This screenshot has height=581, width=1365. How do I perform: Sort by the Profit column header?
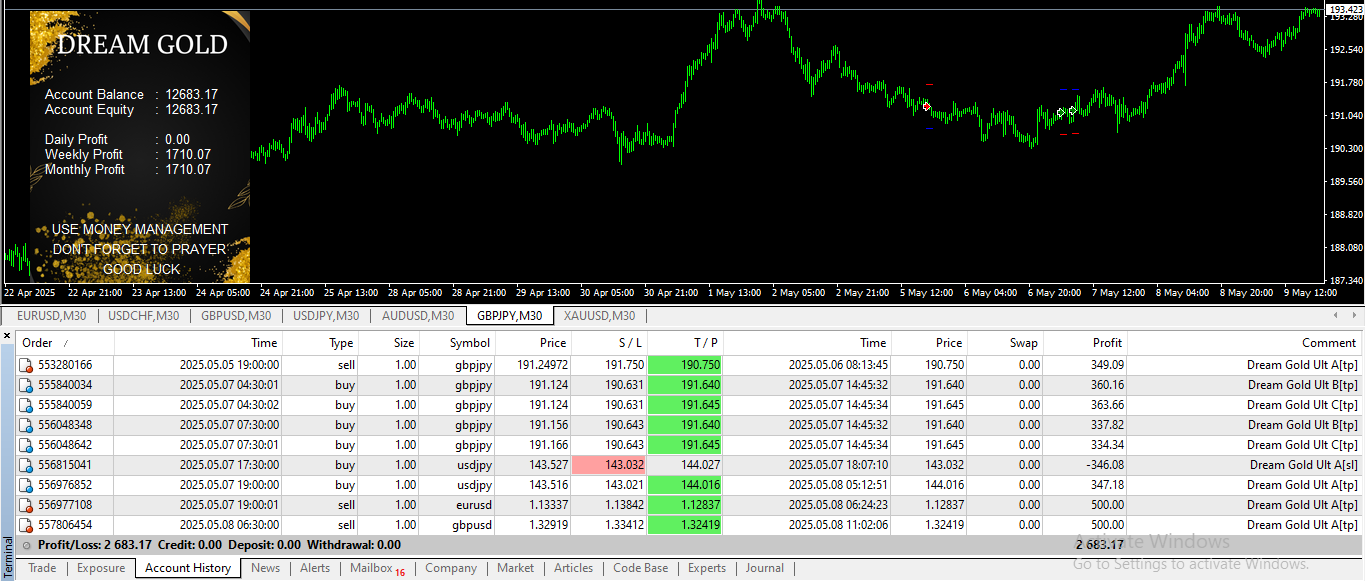click(x=1085, y=343)
